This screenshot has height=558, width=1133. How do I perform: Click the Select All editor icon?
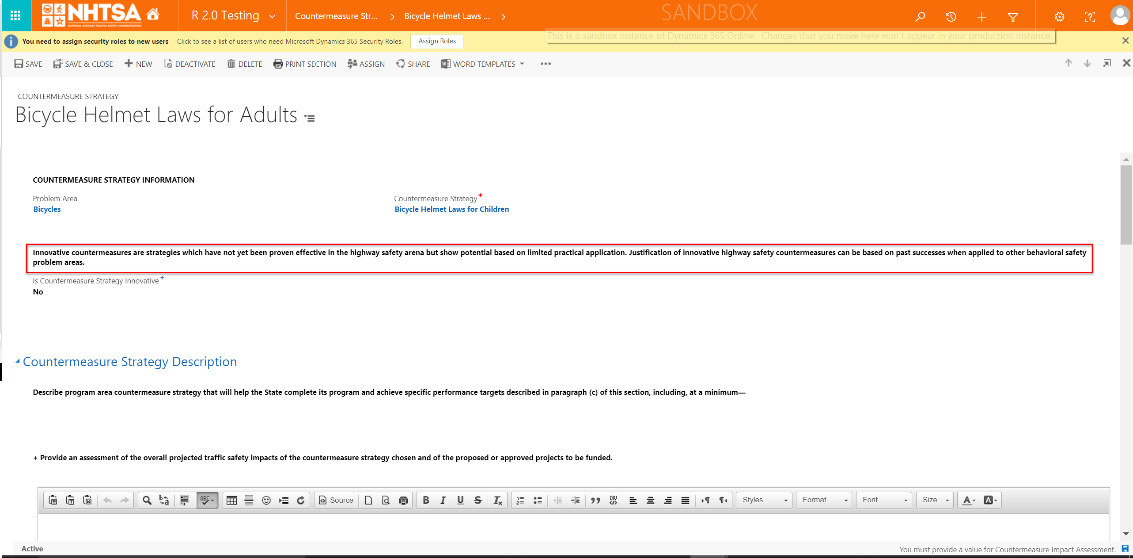coord(185,500)
